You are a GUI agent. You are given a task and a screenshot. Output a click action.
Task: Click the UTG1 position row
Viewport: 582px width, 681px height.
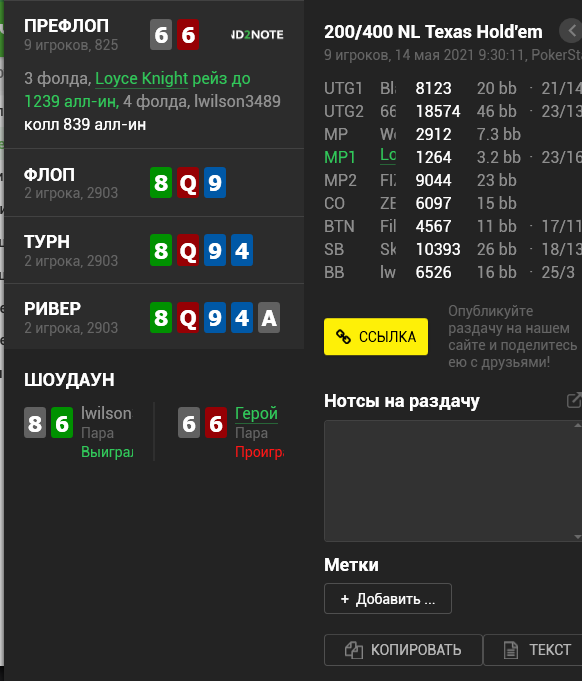click(453, 88)
